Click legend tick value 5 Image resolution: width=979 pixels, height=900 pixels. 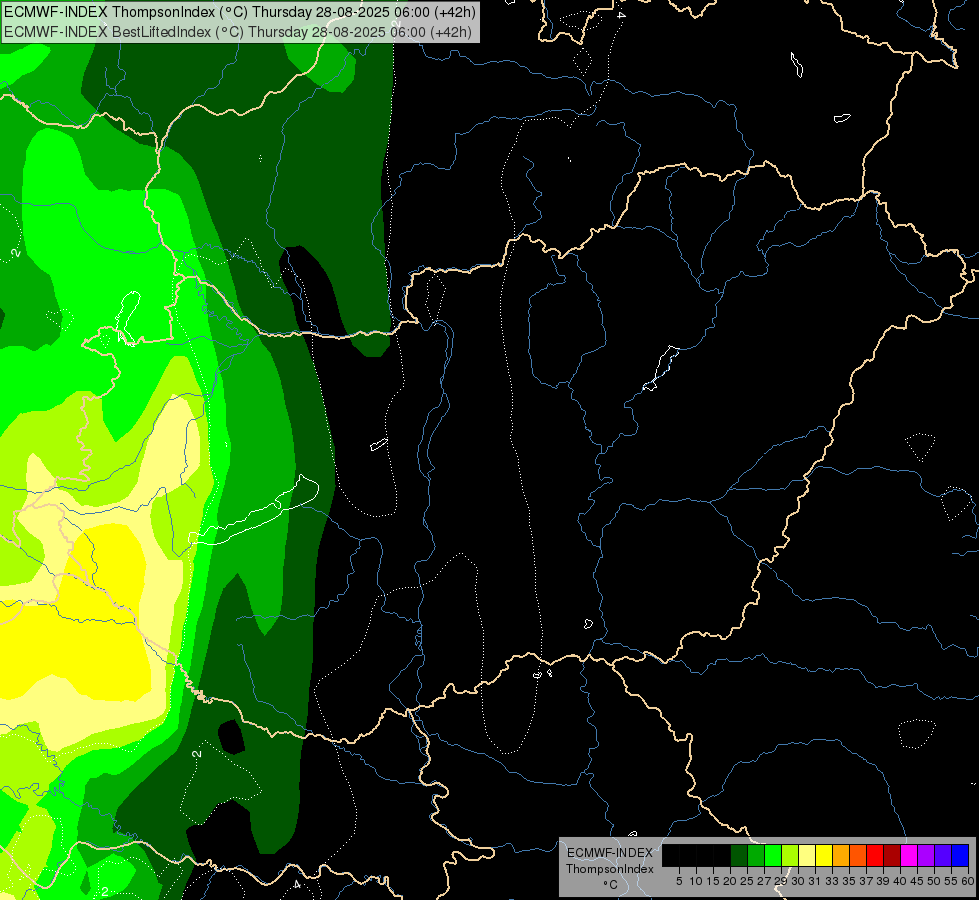click(679, 881)
